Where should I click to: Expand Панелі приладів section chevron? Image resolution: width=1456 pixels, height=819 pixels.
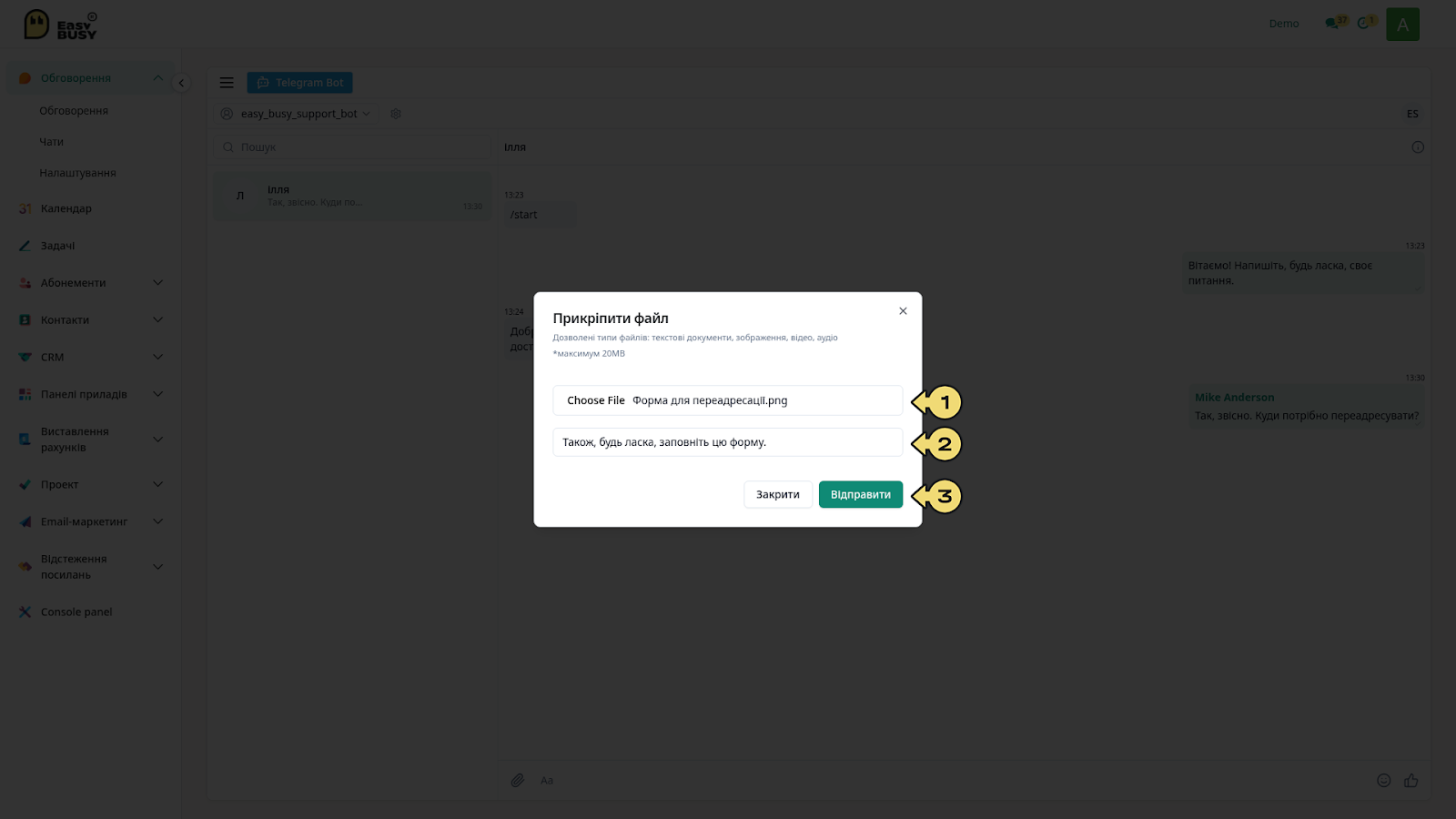click(158, 394)
